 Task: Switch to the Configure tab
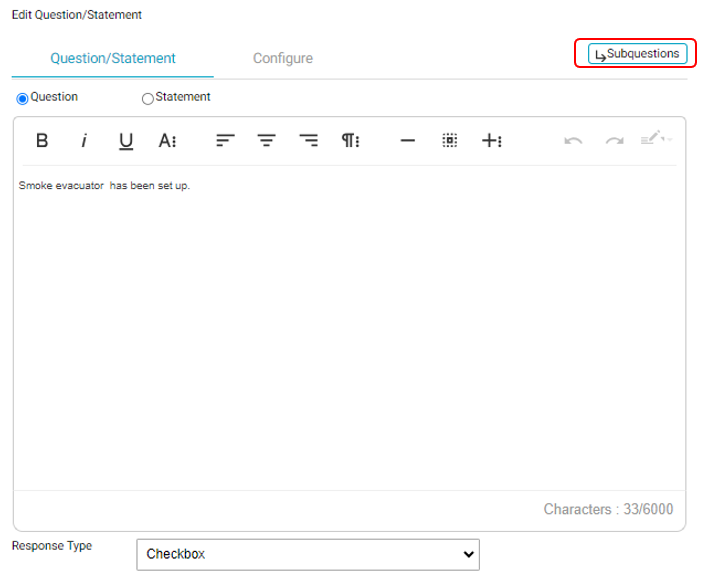click(282, 58)
